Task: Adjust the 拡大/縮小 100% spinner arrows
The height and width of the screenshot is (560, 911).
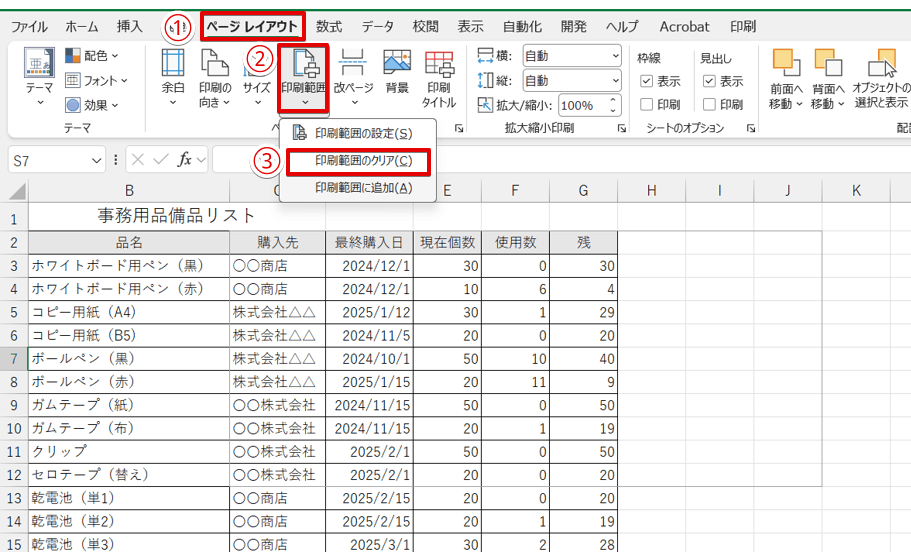Action: pyautogui.click(x=613, y=105)
